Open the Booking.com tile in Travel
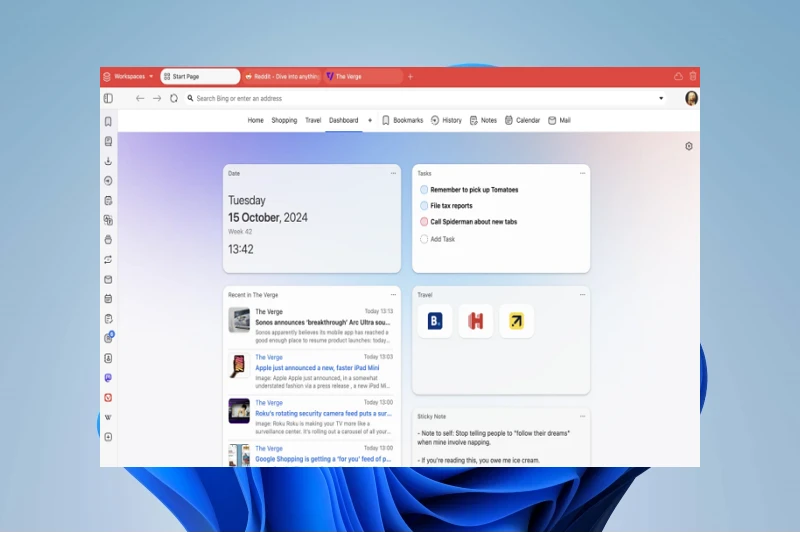800x533 pixels. click(x=435, y=321)
